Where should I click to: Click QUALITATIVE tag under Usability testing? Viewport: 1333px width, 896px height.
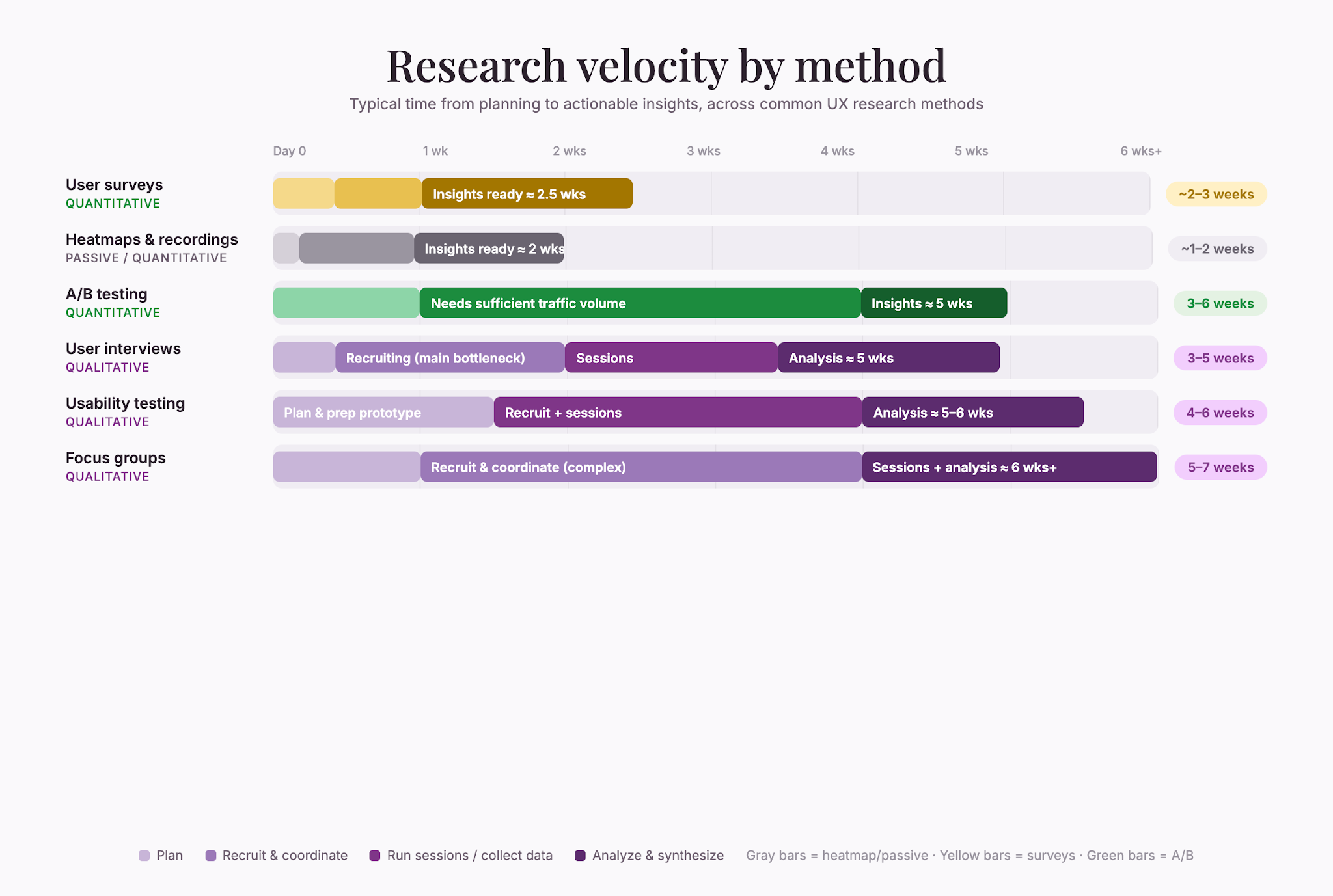click(x=107, y=422)
